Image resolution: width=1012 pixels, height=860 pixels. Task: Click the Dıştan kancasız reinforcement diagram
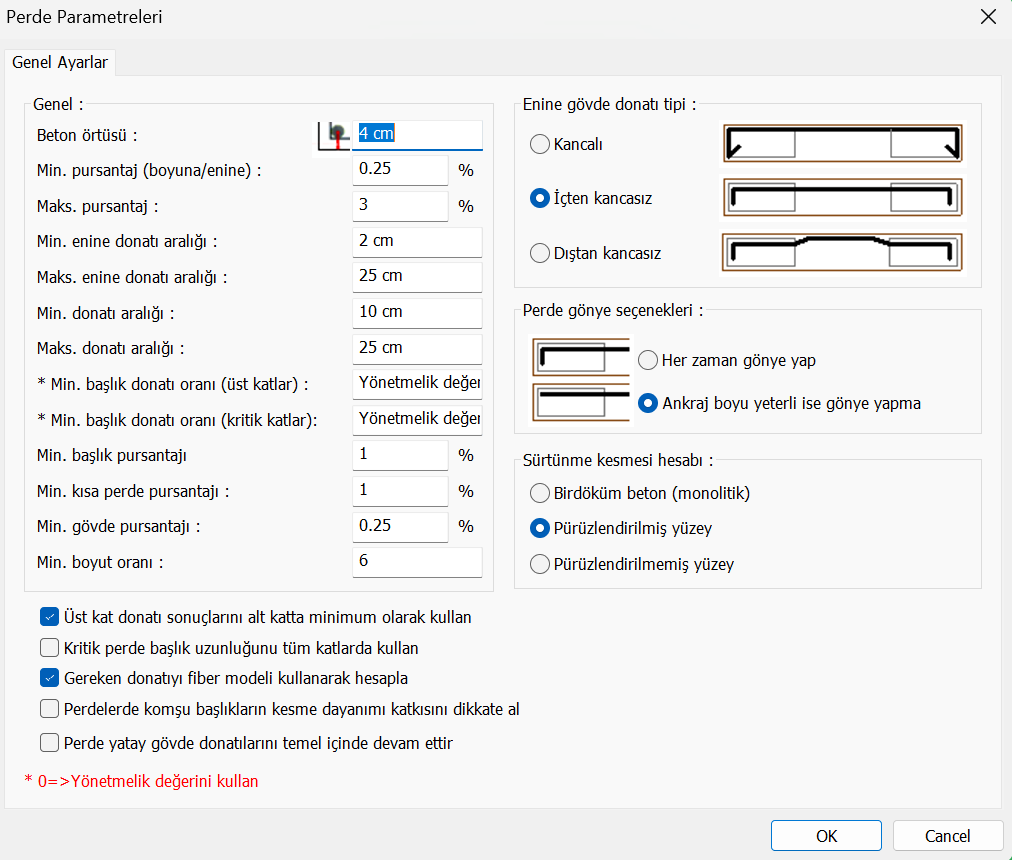841,252
